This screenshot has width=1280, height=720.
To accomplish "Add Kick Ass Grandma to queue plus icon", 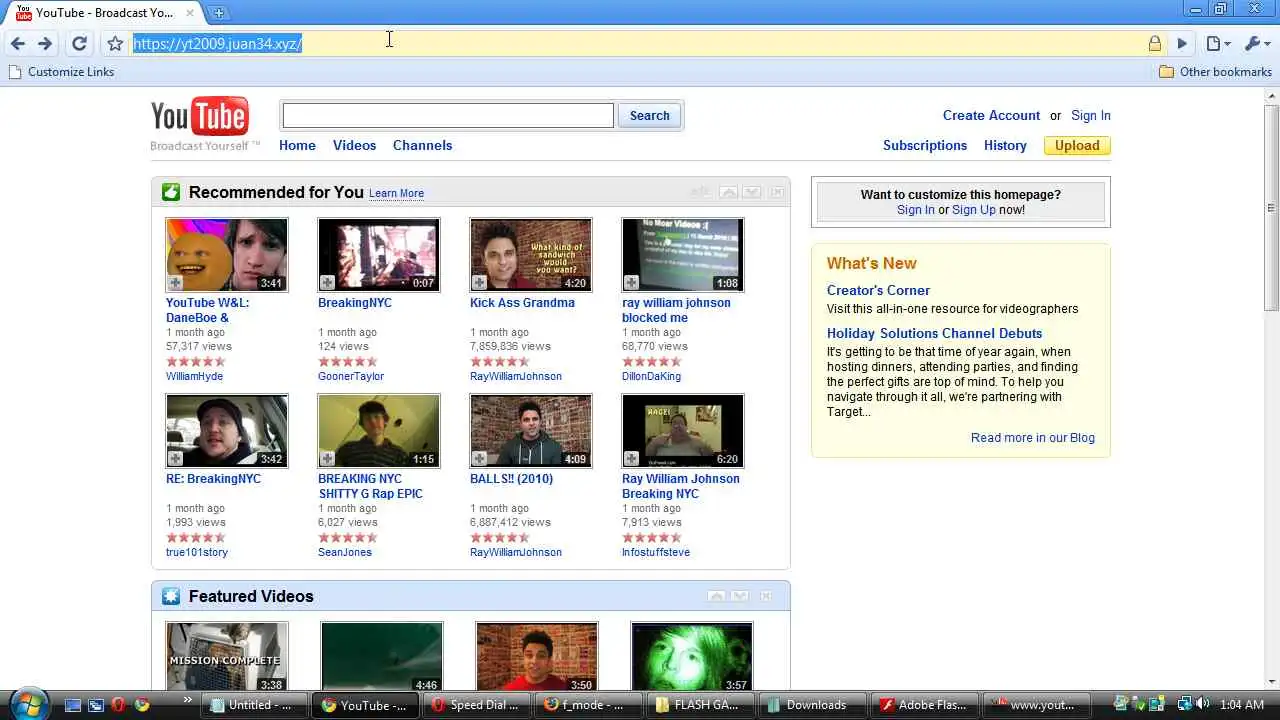I will [x=479, y=283].
